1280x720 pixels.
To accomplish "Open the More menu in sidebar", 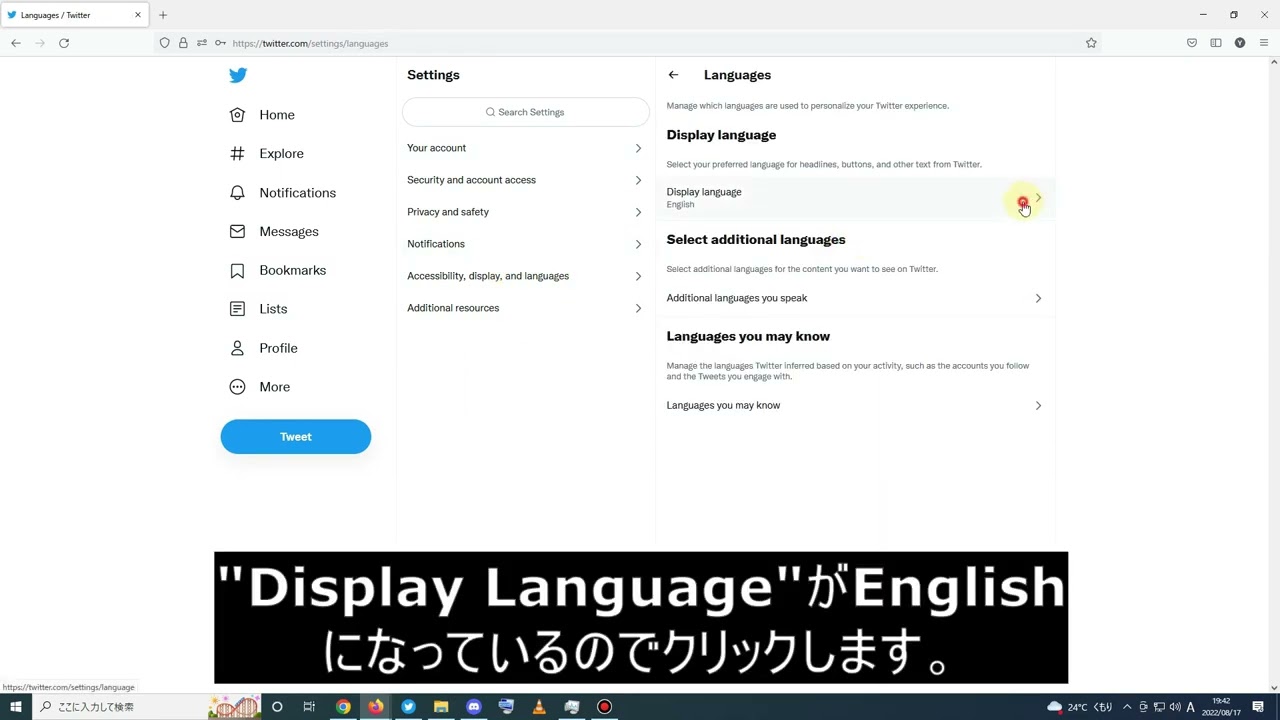I will tap(260, 387).
